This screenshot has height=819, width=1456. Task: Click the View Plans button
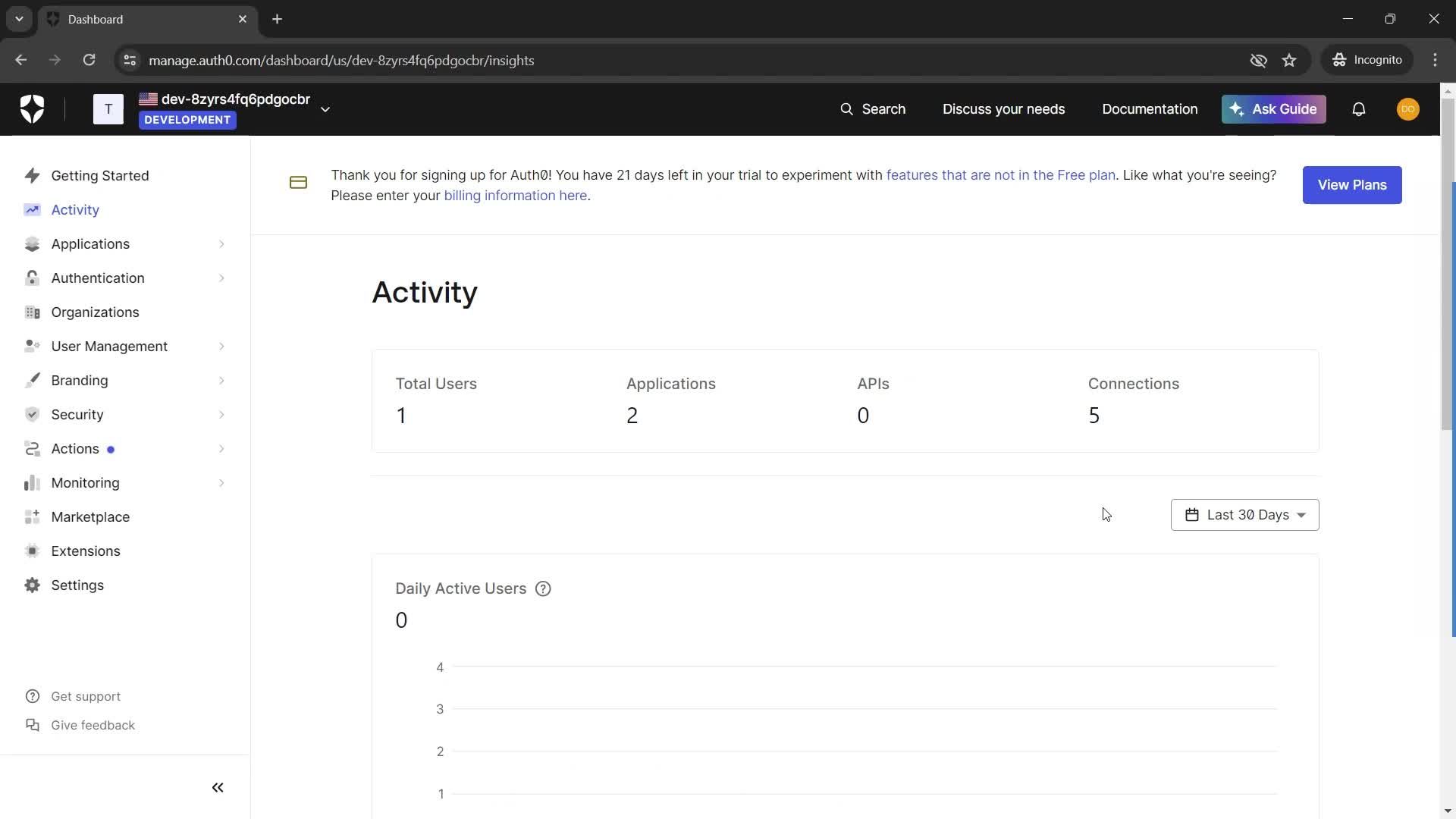[1352, 185]
